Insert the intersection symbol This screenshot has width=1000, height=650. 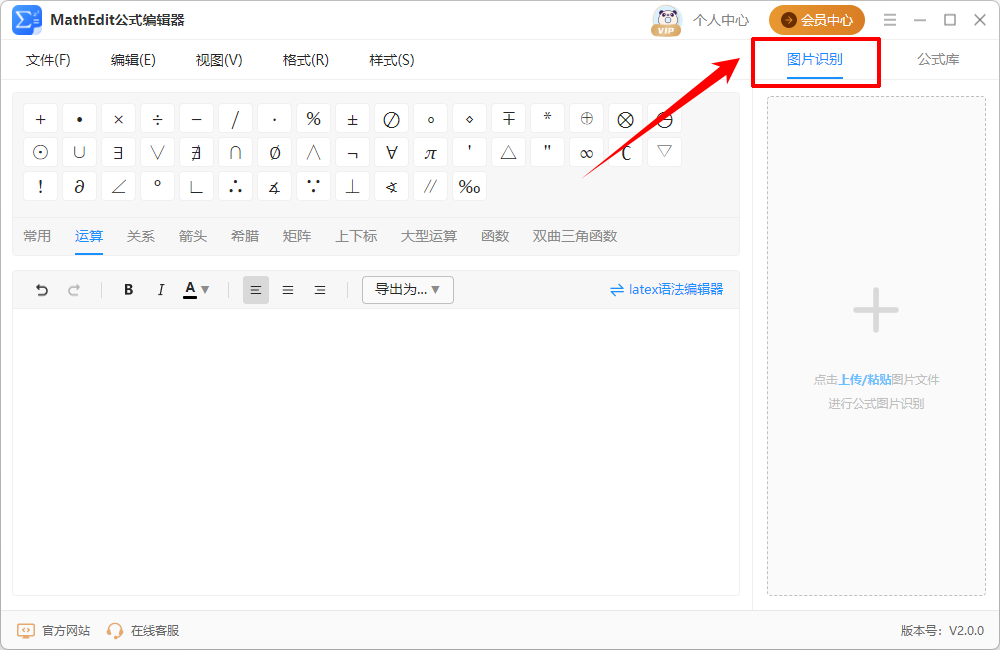pyautogui.click(x=235, y=152)
